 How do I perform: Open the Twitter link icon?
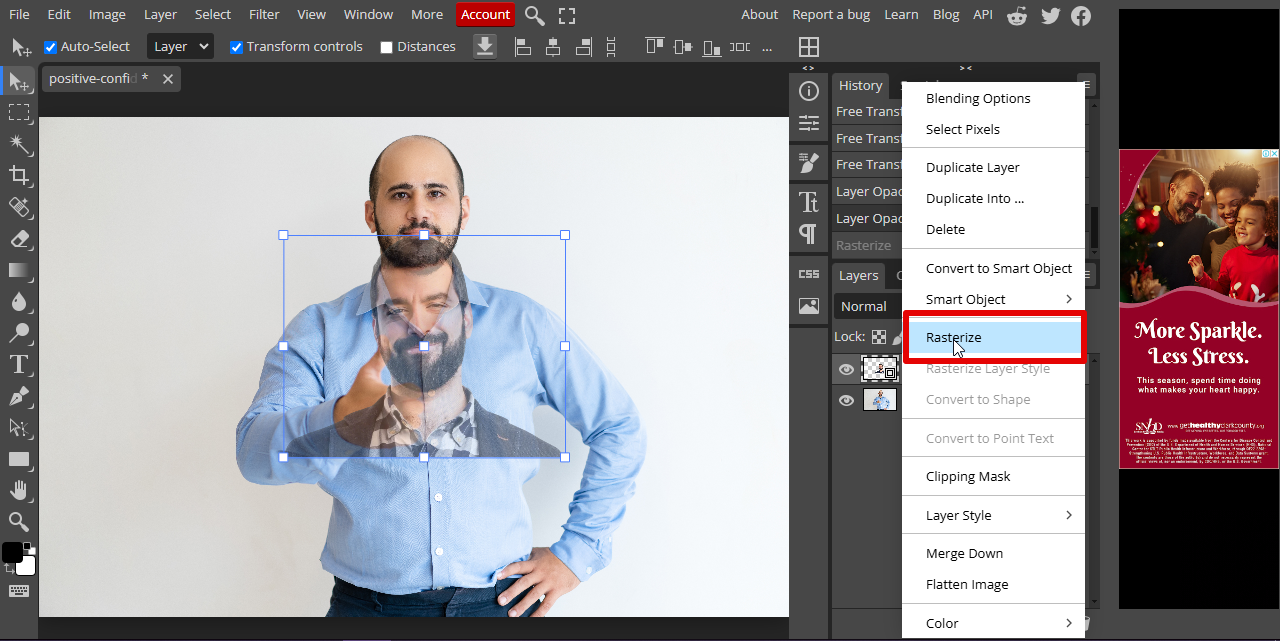1050,15
